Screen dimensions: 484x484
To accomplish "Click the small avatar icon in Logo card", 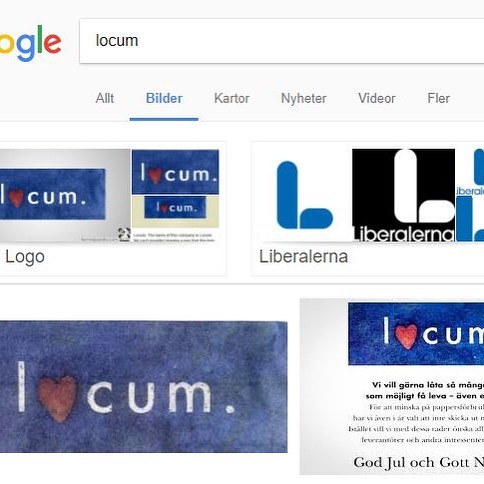I will [124, 234].
